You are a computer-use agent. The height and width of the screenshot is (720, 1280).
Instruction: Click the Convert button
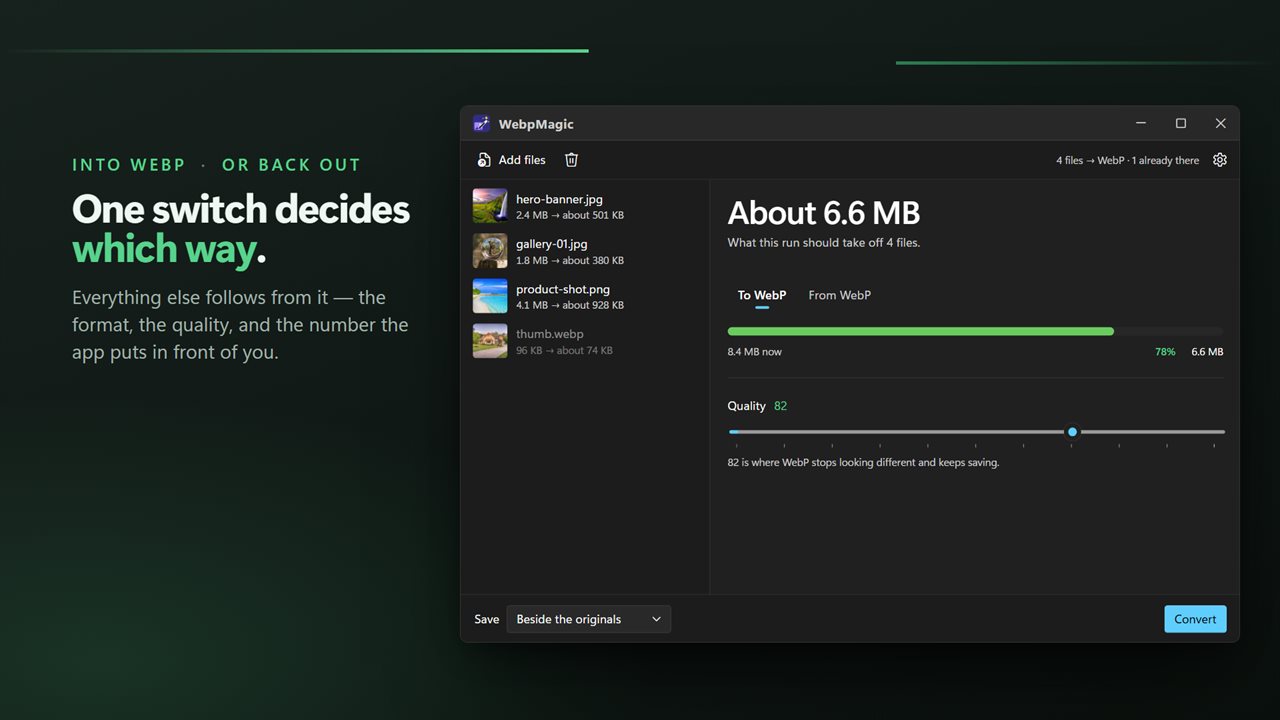point(1195,619)
